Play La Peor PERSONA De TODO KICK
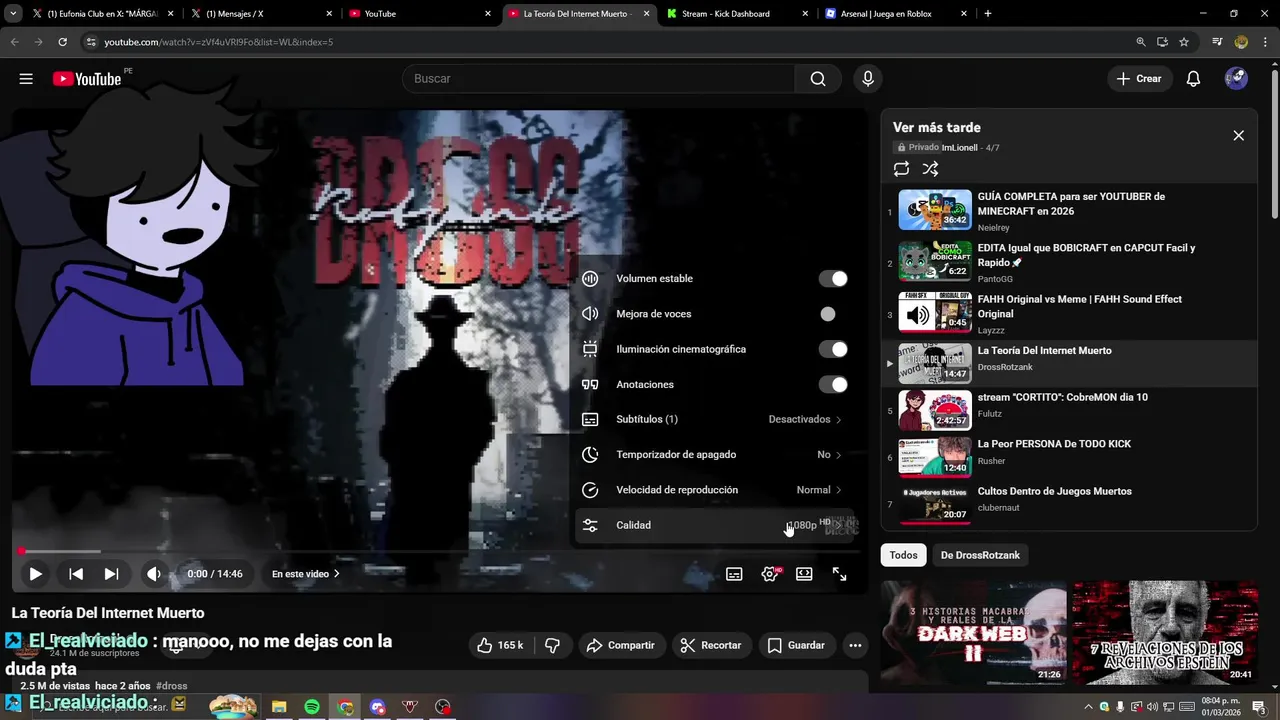Viewport: 1280px width, 720px height. [x=1069, y=456]
